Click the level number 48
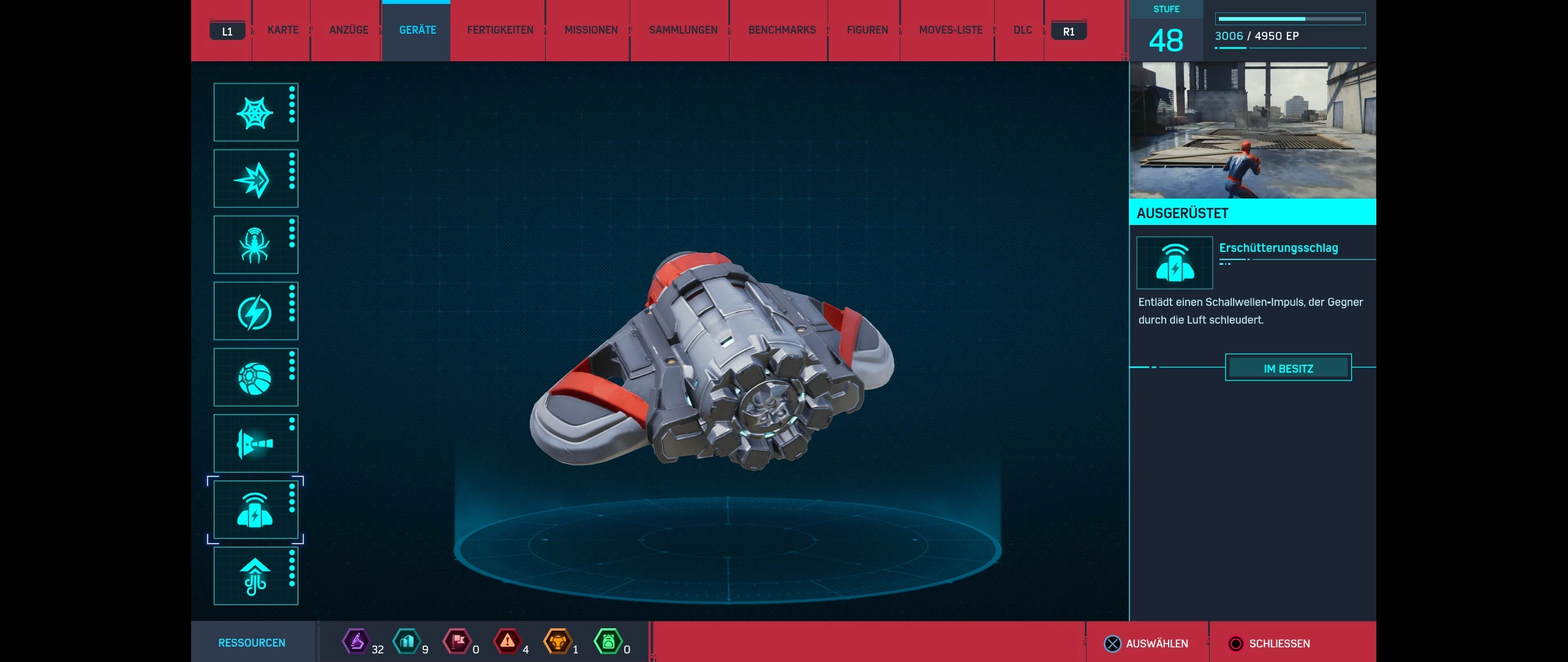 tap(1166, 41)
